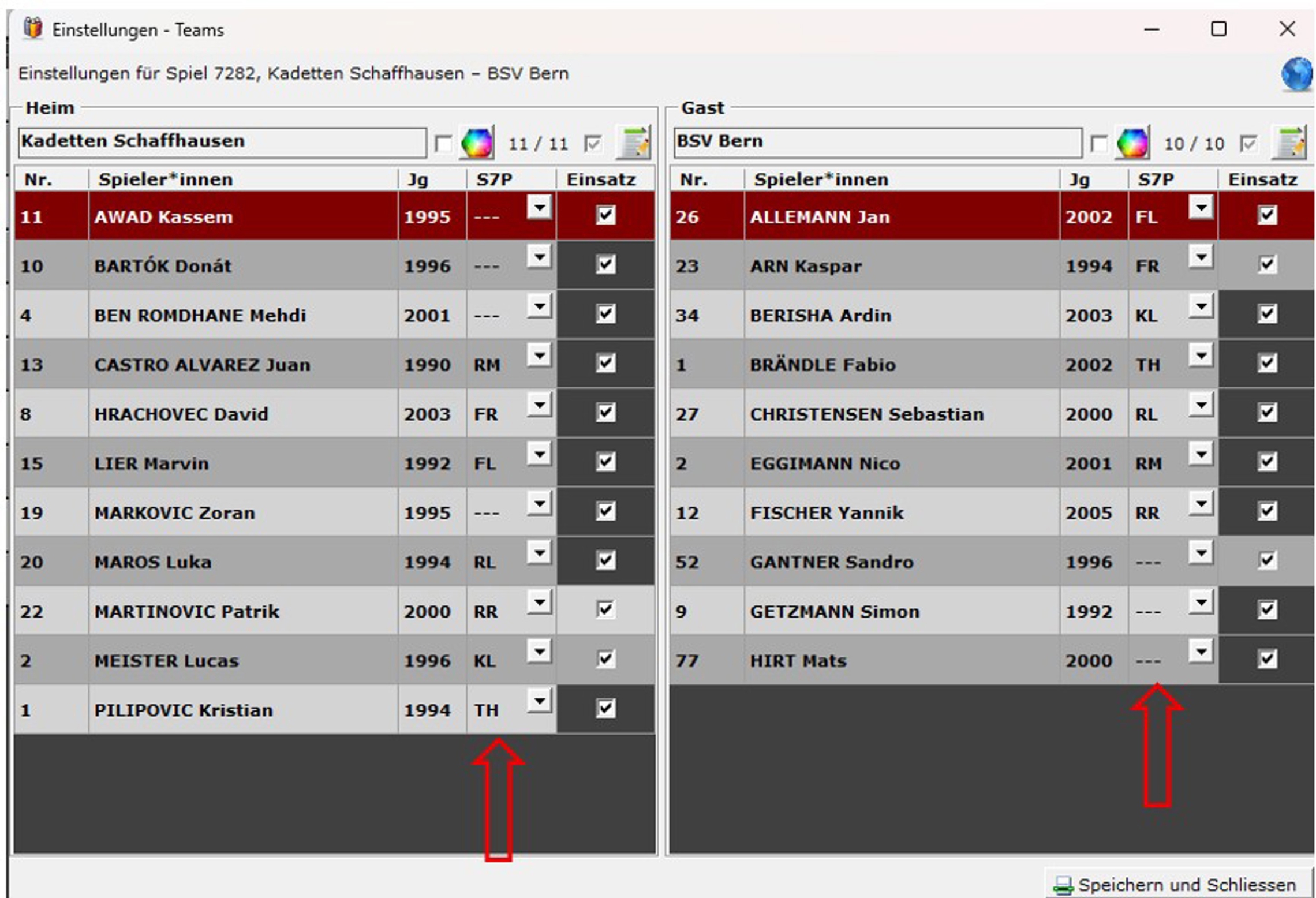Tick the empty checkbox beside Kadetten Schaffhausen name
The image size is (1316, 898).
coord(443,144)
